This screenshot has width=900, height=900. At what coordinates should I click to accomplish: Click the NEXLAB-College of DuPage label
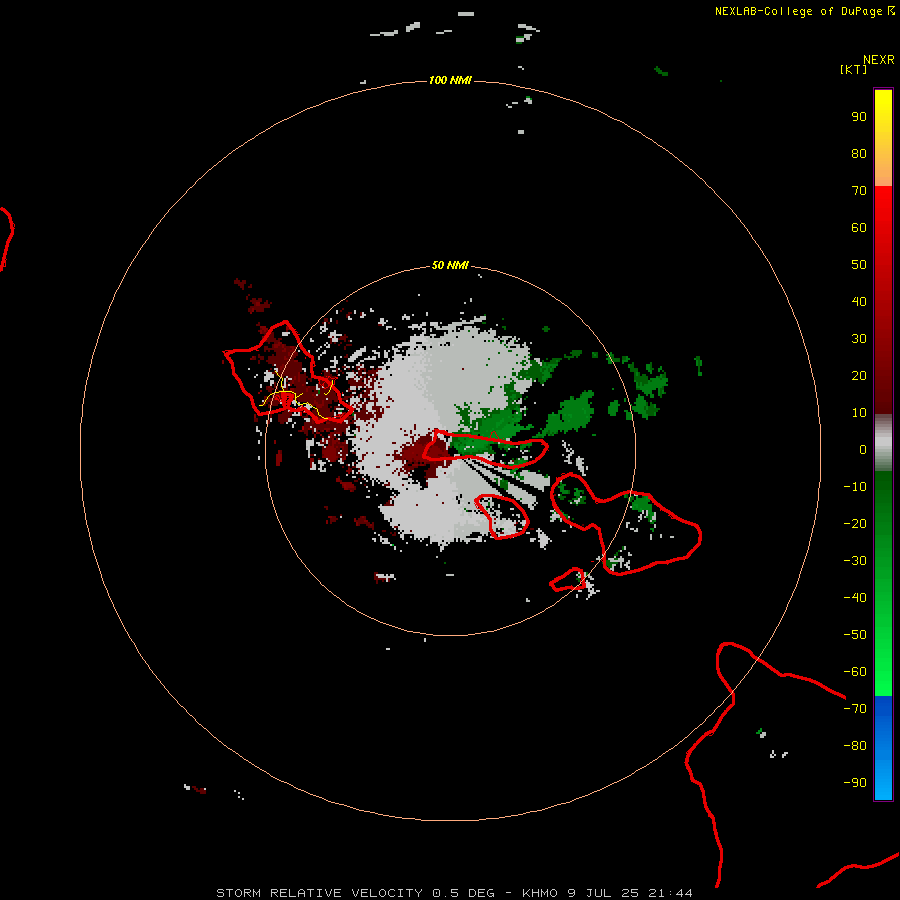tap(799, 11)
